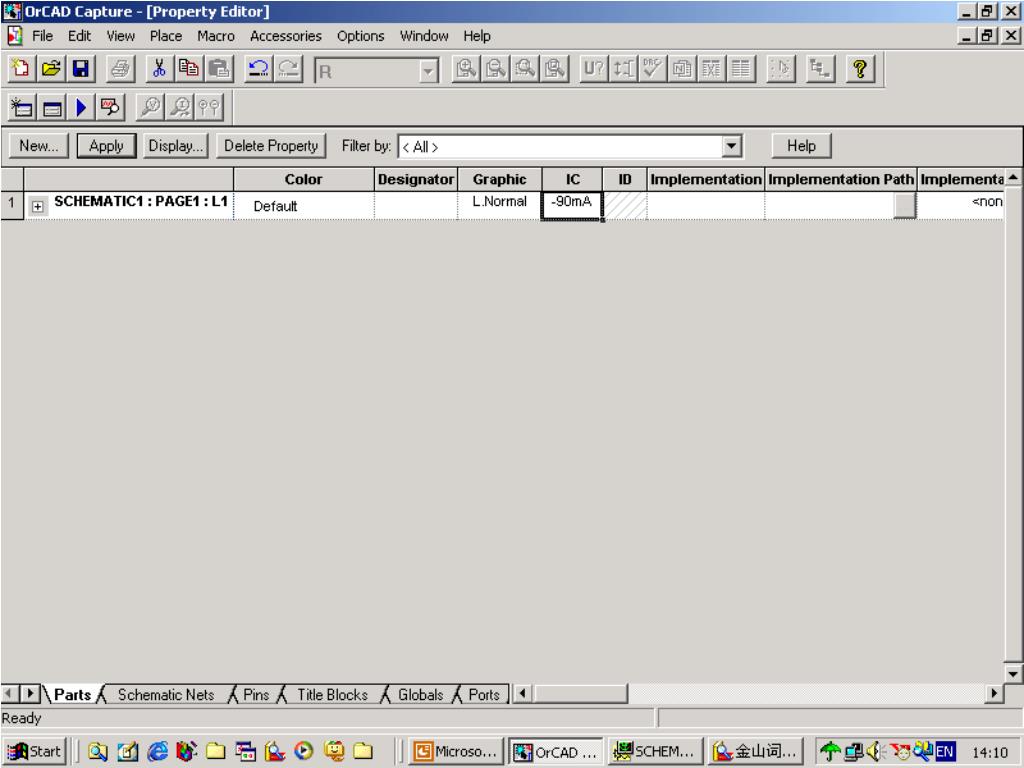This screenshot has height=768, width=1024.
Task: Click View Simulation Results icon
Action: click(110, 108)
